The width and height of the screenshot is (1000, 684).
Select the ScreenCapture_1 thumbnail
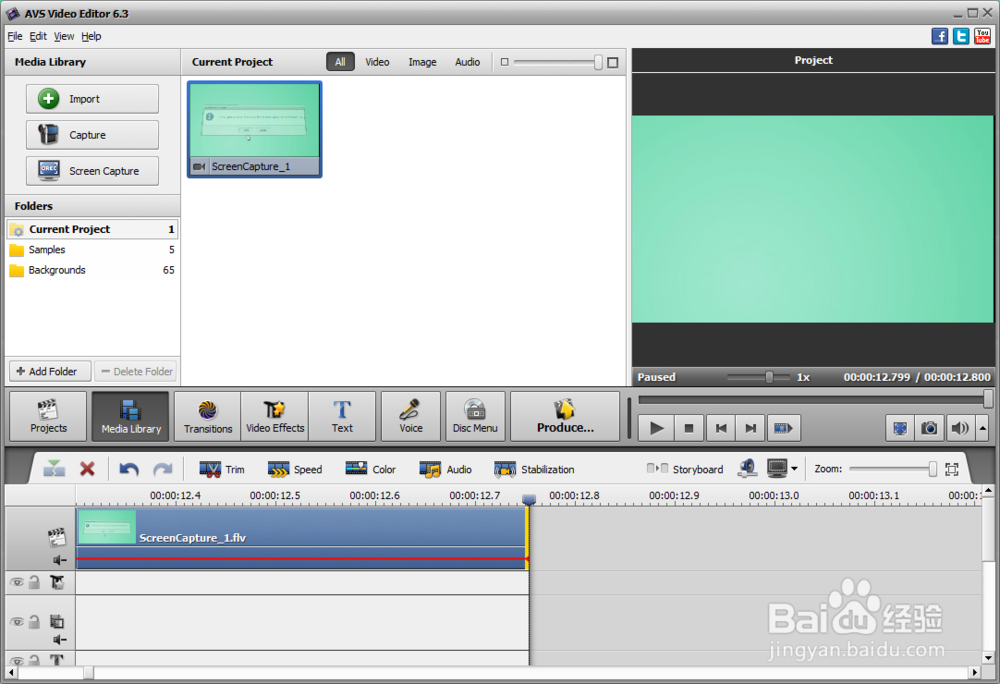pos(254,129)
